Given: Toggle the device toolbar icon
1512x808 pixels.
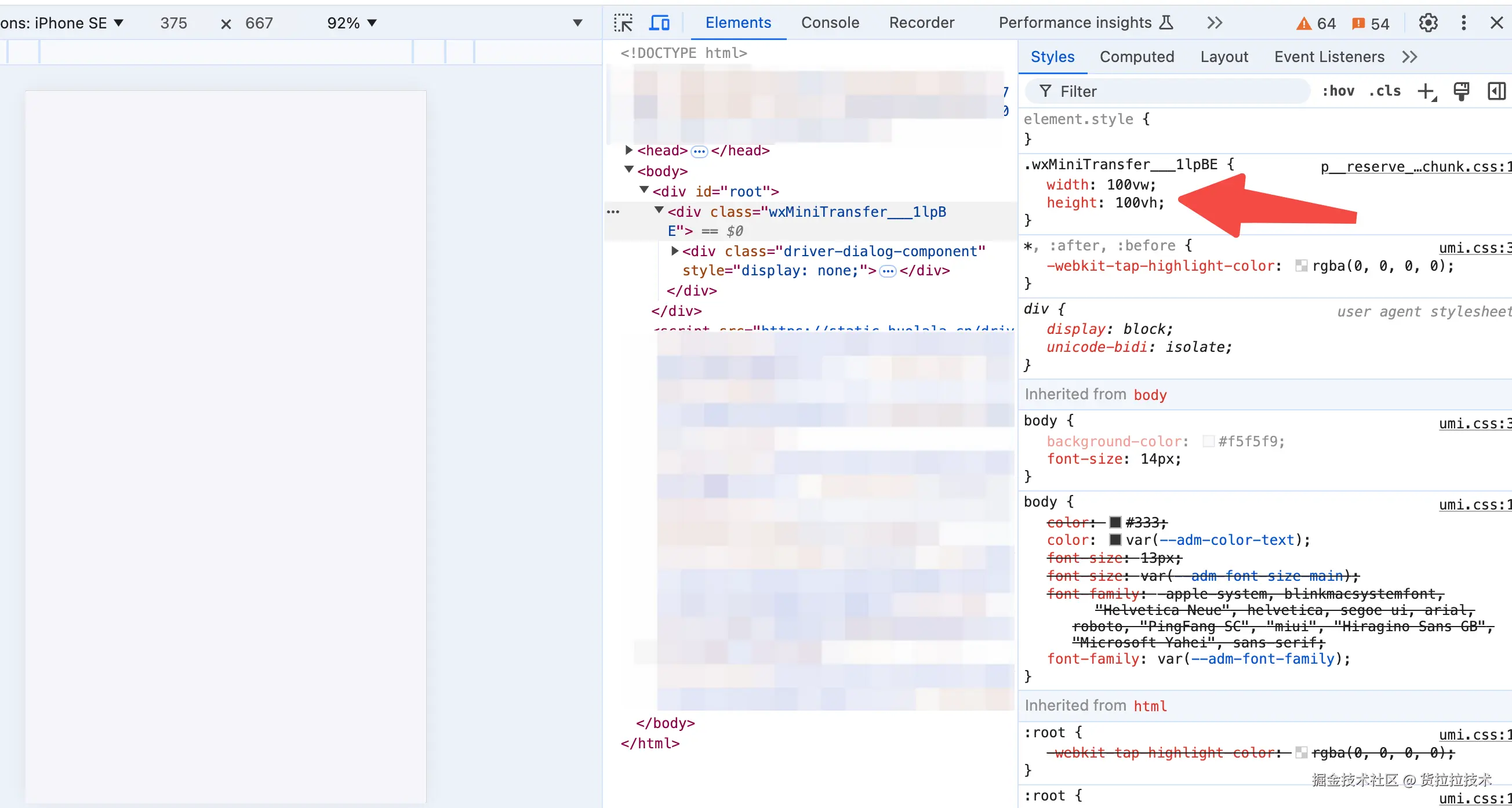Looking at the screenshot, I should [659, 23].
